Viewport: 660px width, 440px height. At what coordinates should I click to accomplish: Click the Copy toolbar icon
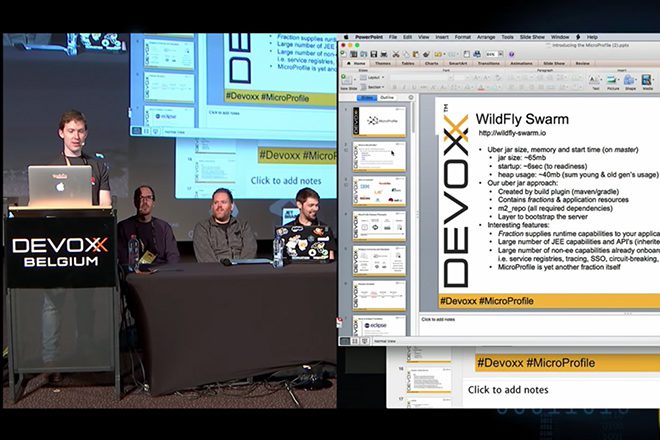click(407, 54)
